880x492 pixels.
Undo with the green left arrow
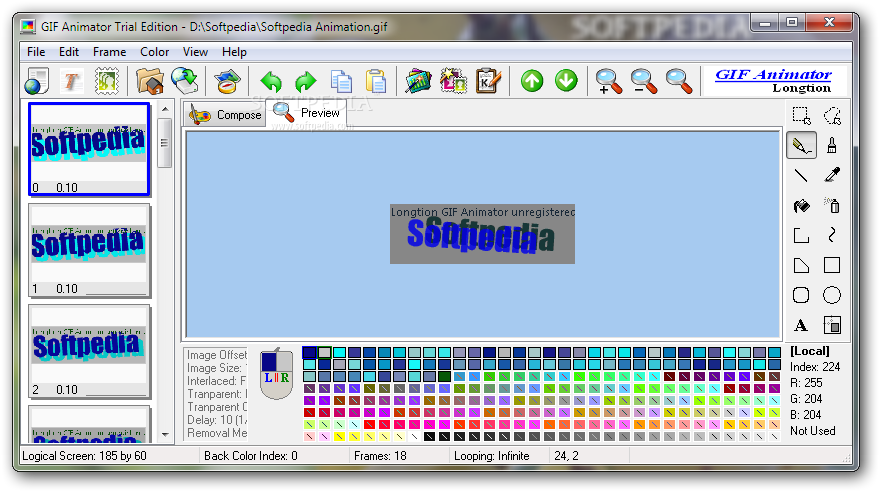pos(272,82)
